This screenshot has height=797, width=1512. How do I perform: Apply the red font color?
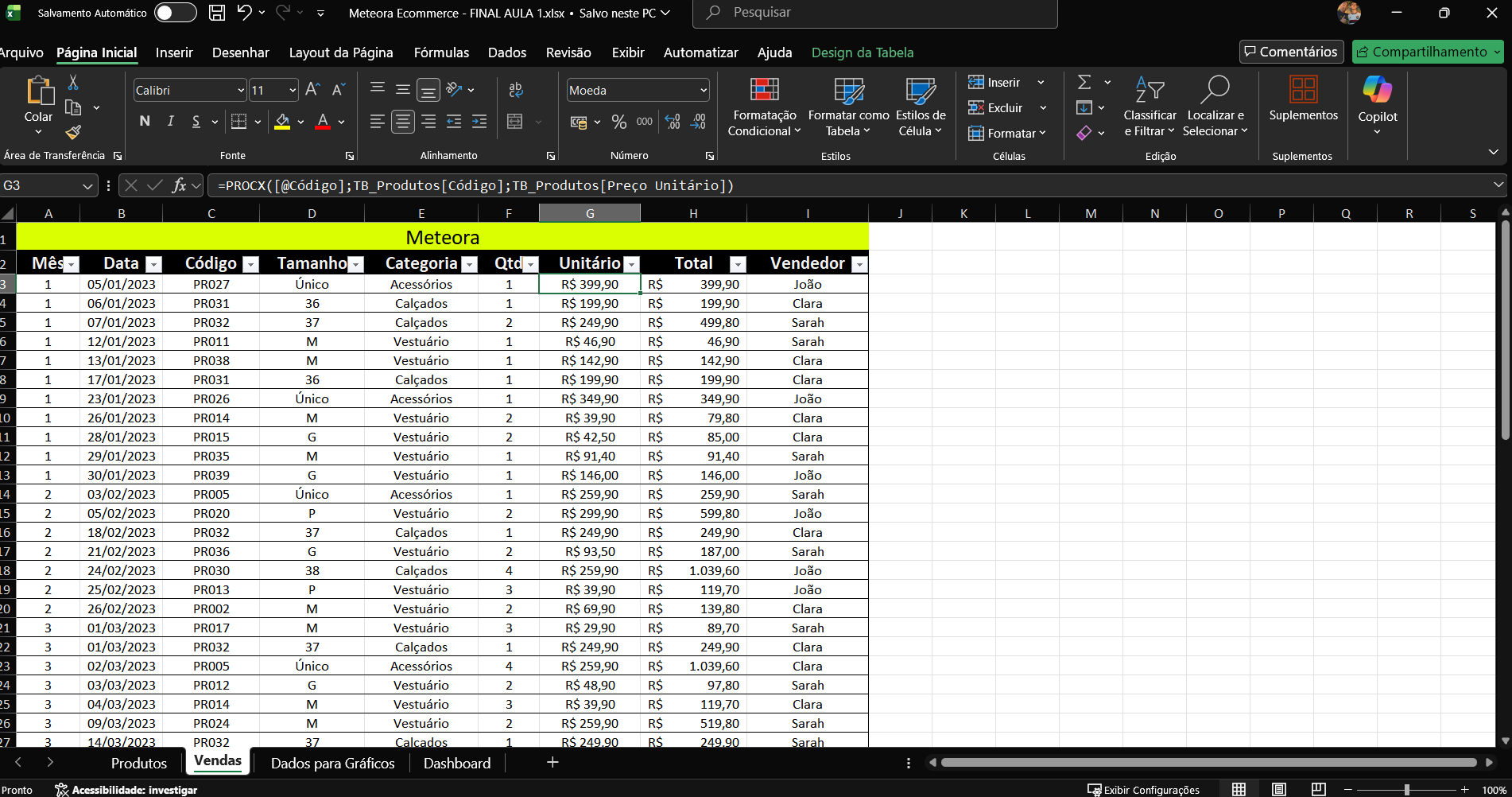(x=323, y=122)
